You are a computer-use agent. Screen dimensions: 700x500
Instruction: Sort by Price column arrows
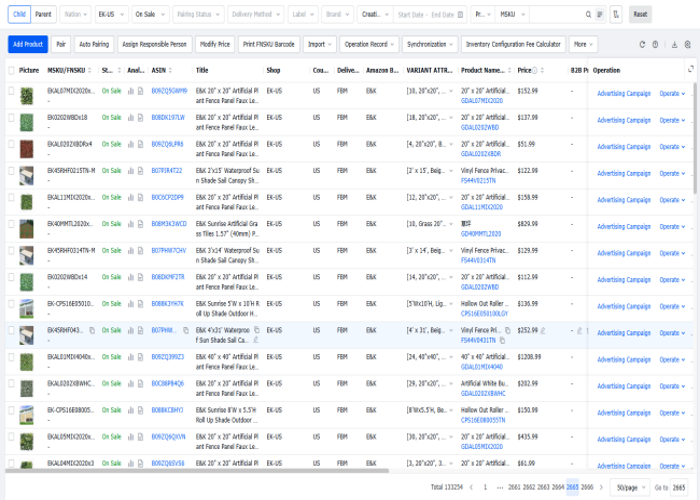pyautogui.click(x=542, y=71)
